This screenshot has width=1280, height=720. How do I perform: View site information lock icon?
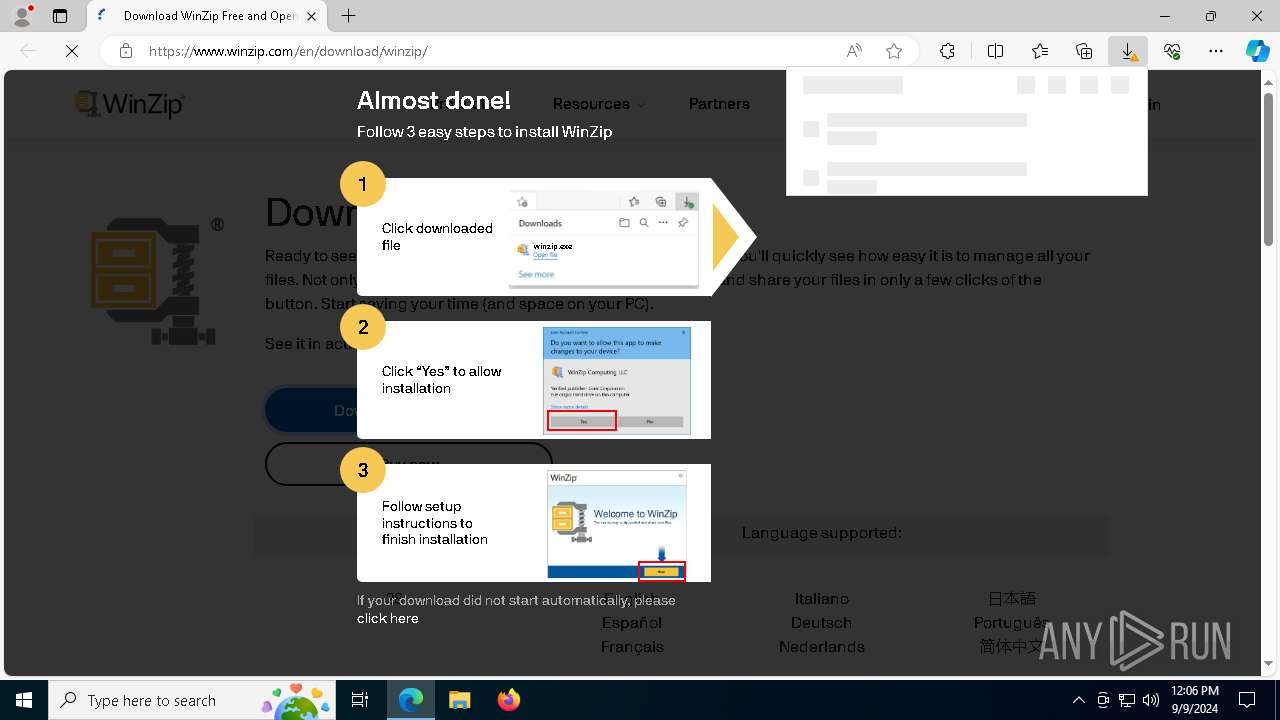[126, 51]
